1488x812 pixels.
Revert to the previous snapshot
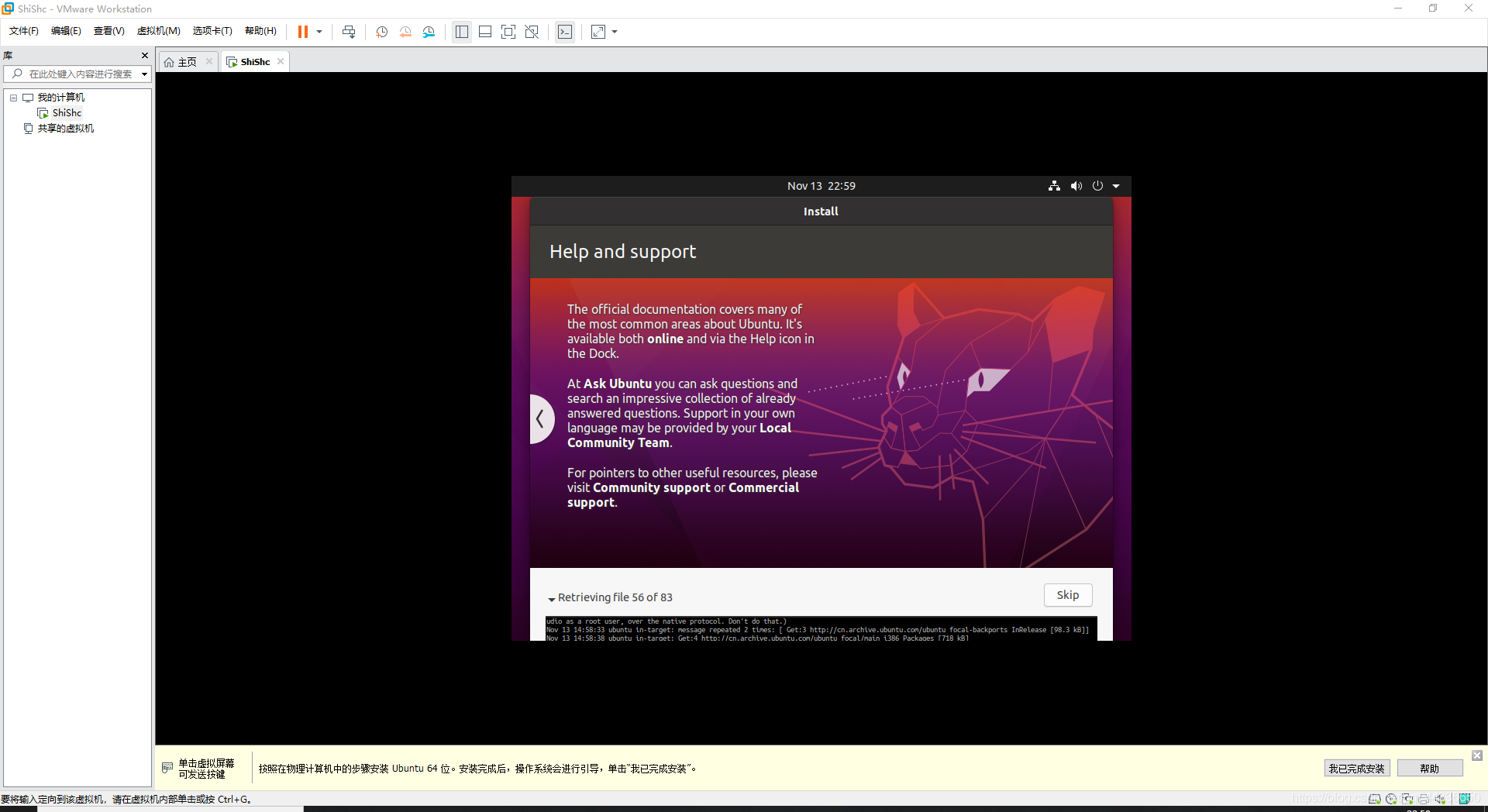[x=405, y=32]
